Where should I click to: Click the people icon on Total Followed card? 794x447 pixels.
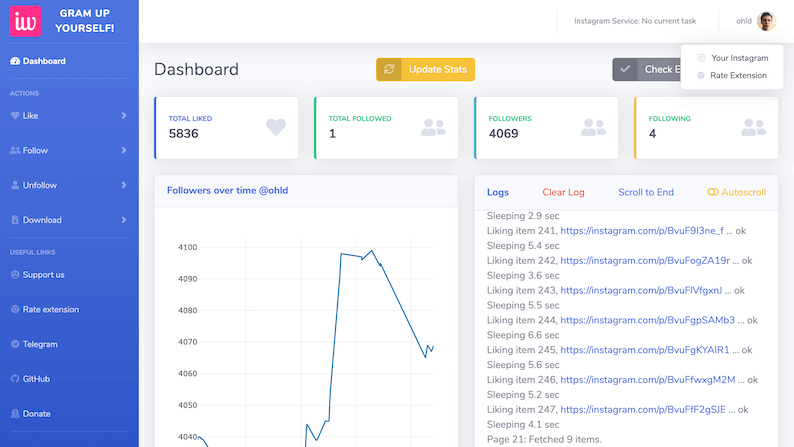[433, 127]
